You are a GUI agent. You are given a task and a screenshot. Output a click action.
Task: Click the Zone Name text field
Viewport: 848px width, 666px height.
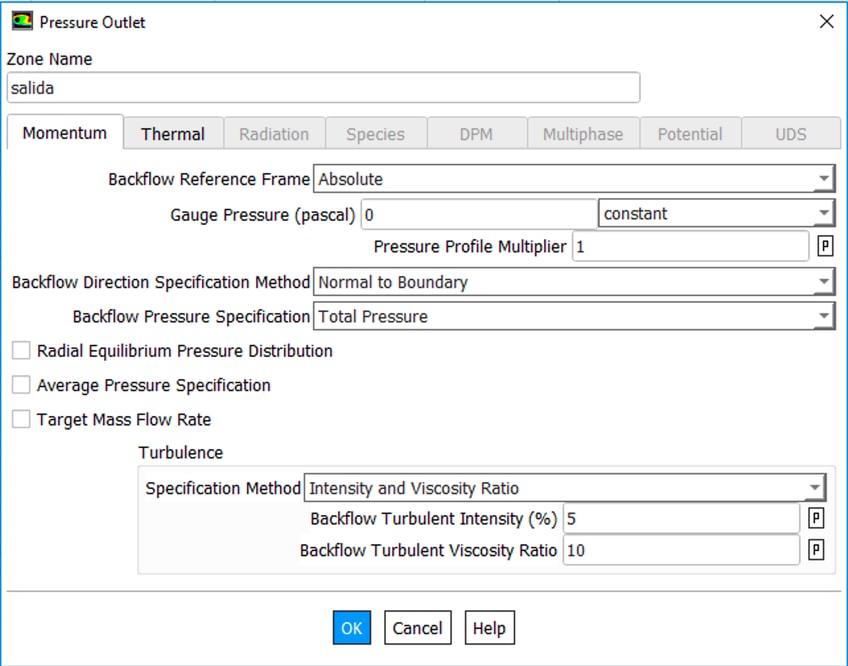click(322, 88)
